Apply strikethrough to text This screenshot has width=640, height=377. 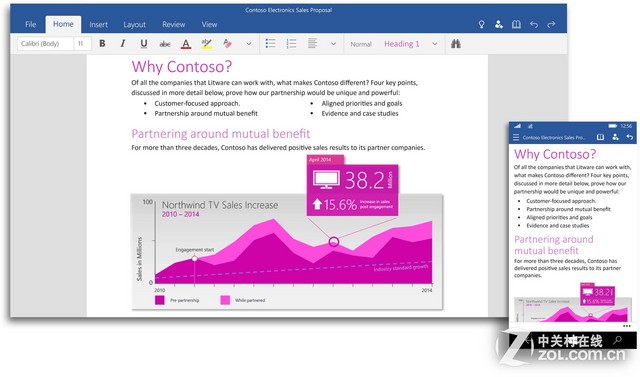pyautogui.click(x=165, y=44)
